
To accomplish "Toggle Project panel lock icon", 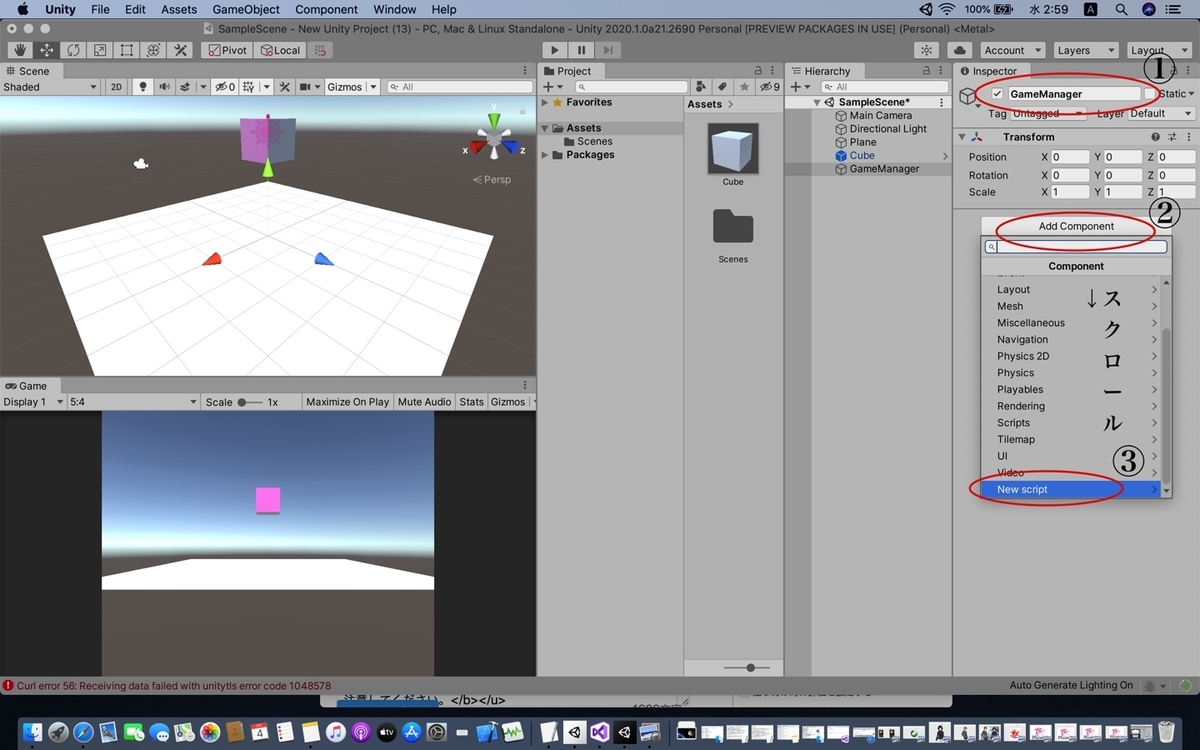I will click(x=758, y=70).
